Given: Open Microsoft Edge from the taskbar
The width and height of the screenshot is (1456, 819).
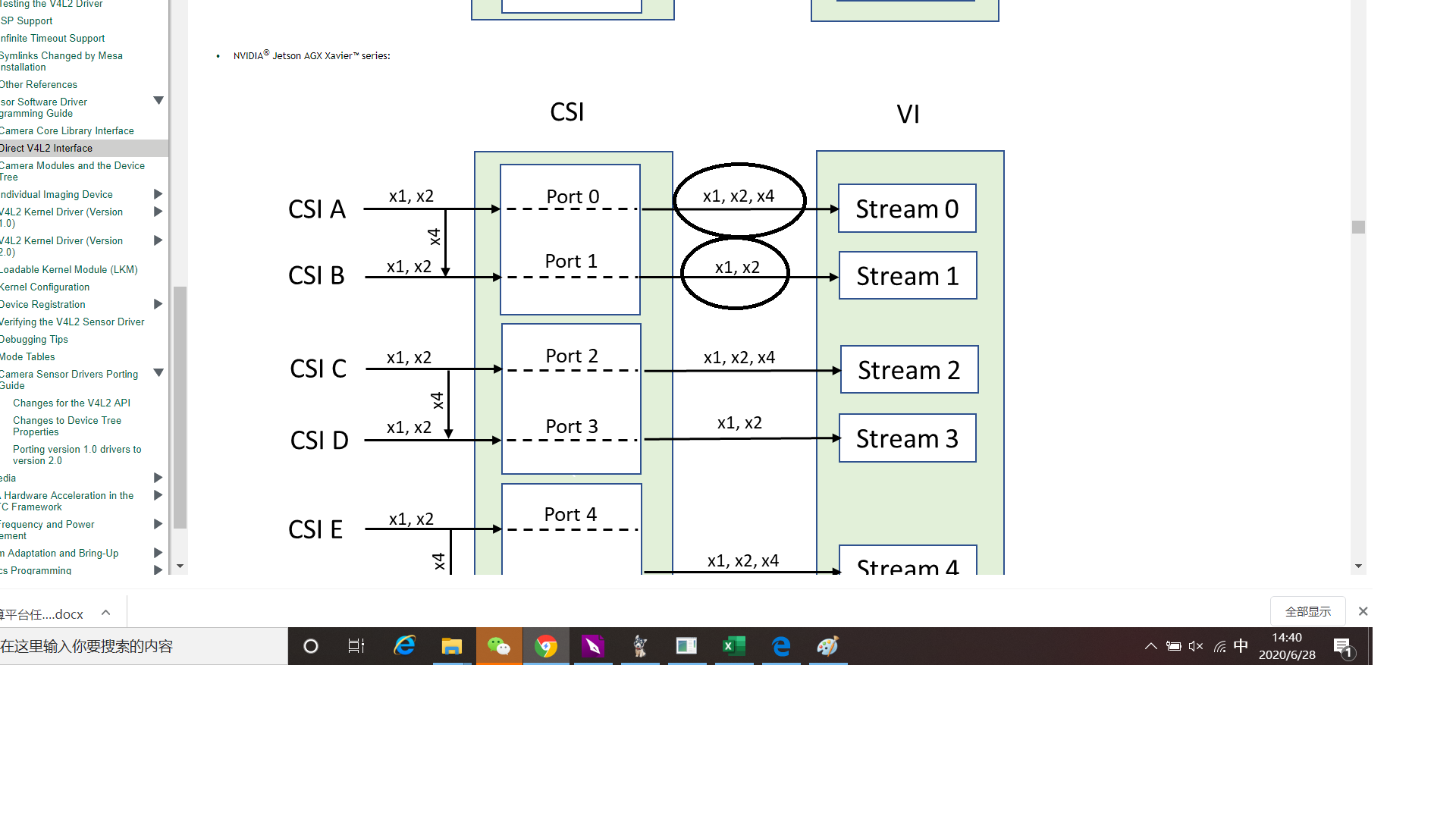Looking at the screenshot, I should coord(781,646).
